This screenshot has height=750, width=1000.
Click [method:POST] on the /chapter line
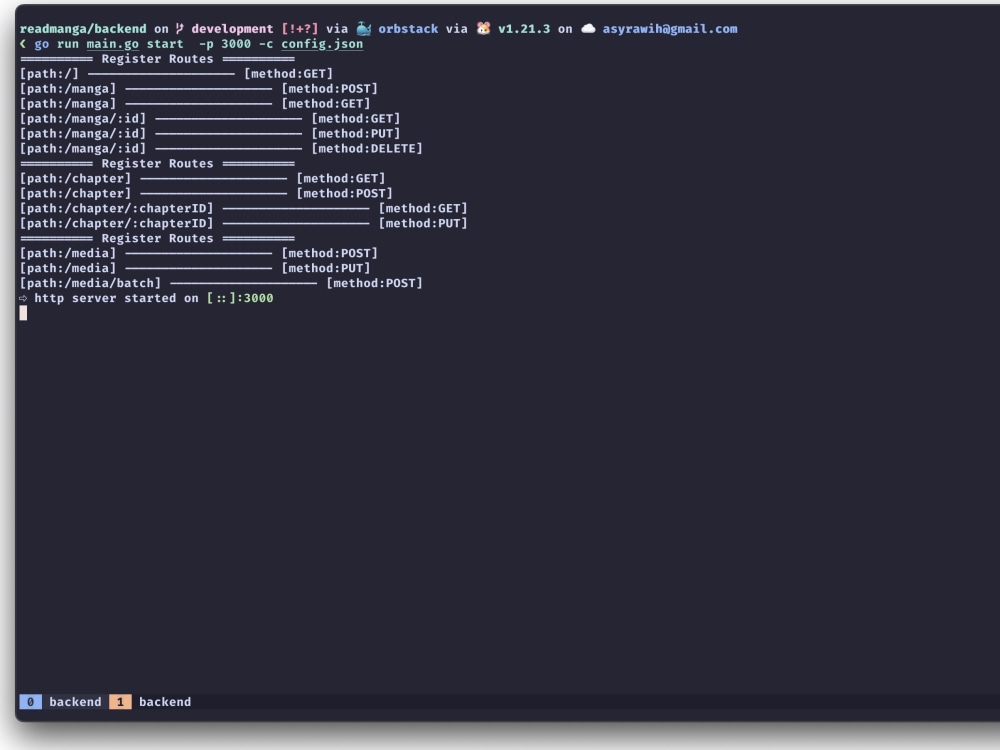tap(344, 193)
